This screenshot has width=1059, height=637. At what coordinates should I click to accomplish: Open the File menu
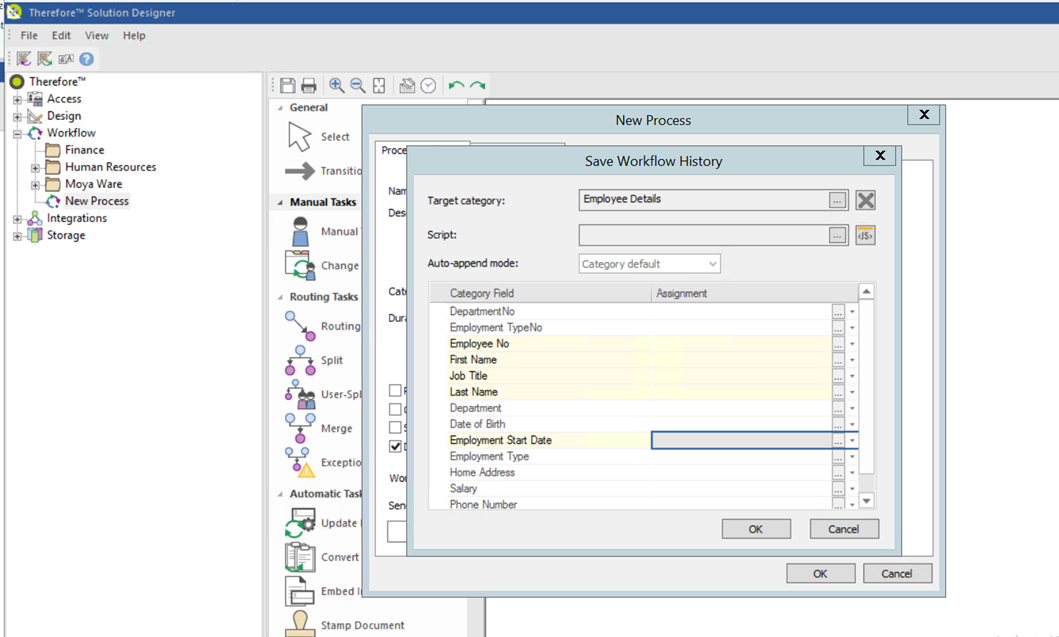click(x=28, y=35)
